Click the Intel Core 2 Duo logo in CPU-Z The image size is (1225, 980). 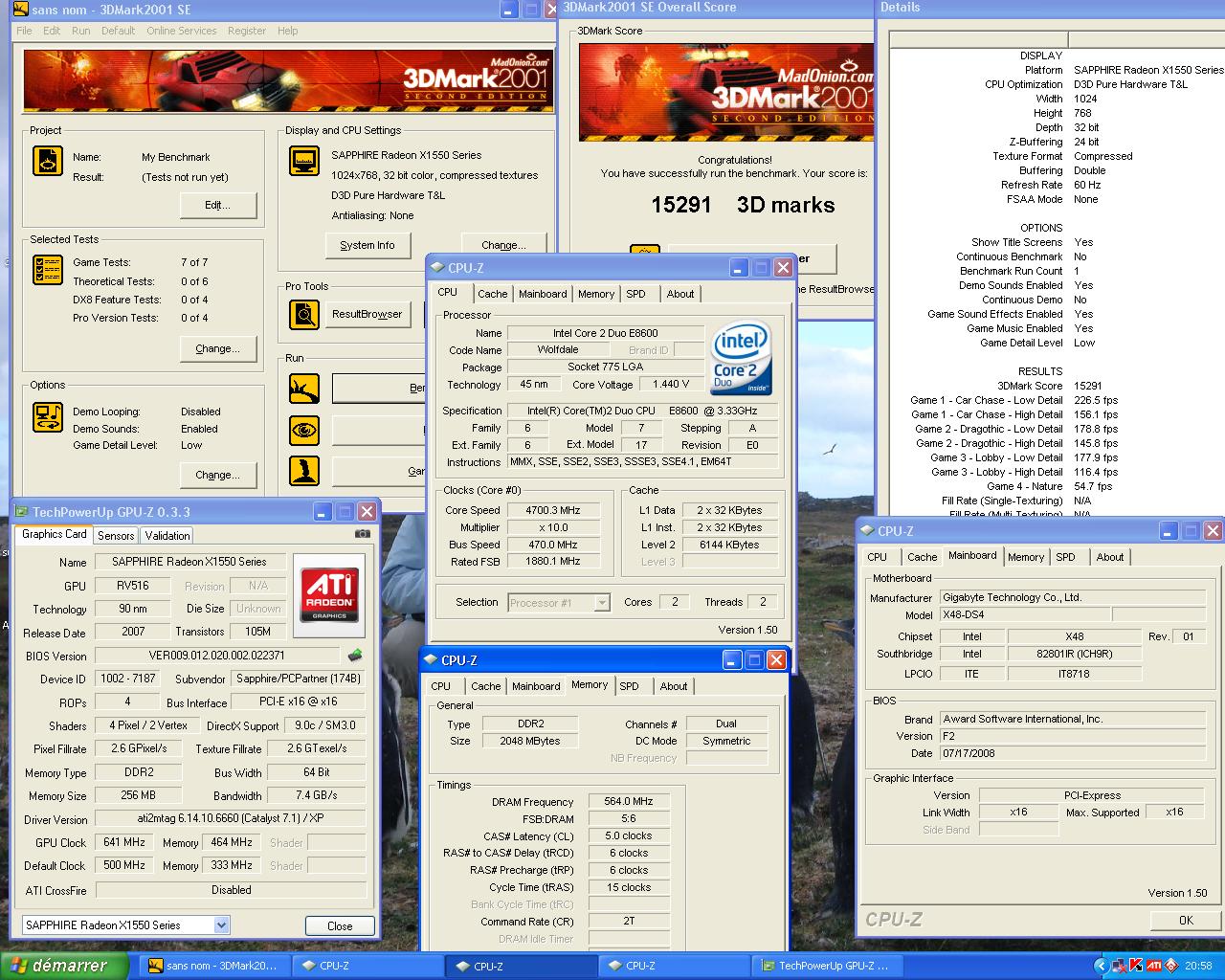[x=741, y=357]
